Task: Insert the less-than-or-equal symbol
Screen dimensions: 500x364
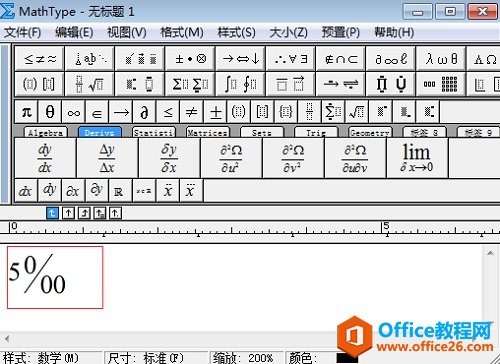Action: [168, 112]
